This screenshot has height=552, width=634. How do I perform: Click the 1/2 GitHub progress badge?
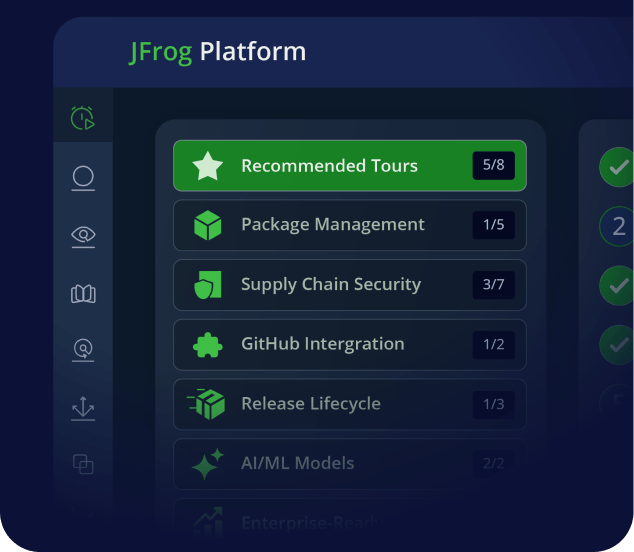pyautogui.click(x=493, y=345)
